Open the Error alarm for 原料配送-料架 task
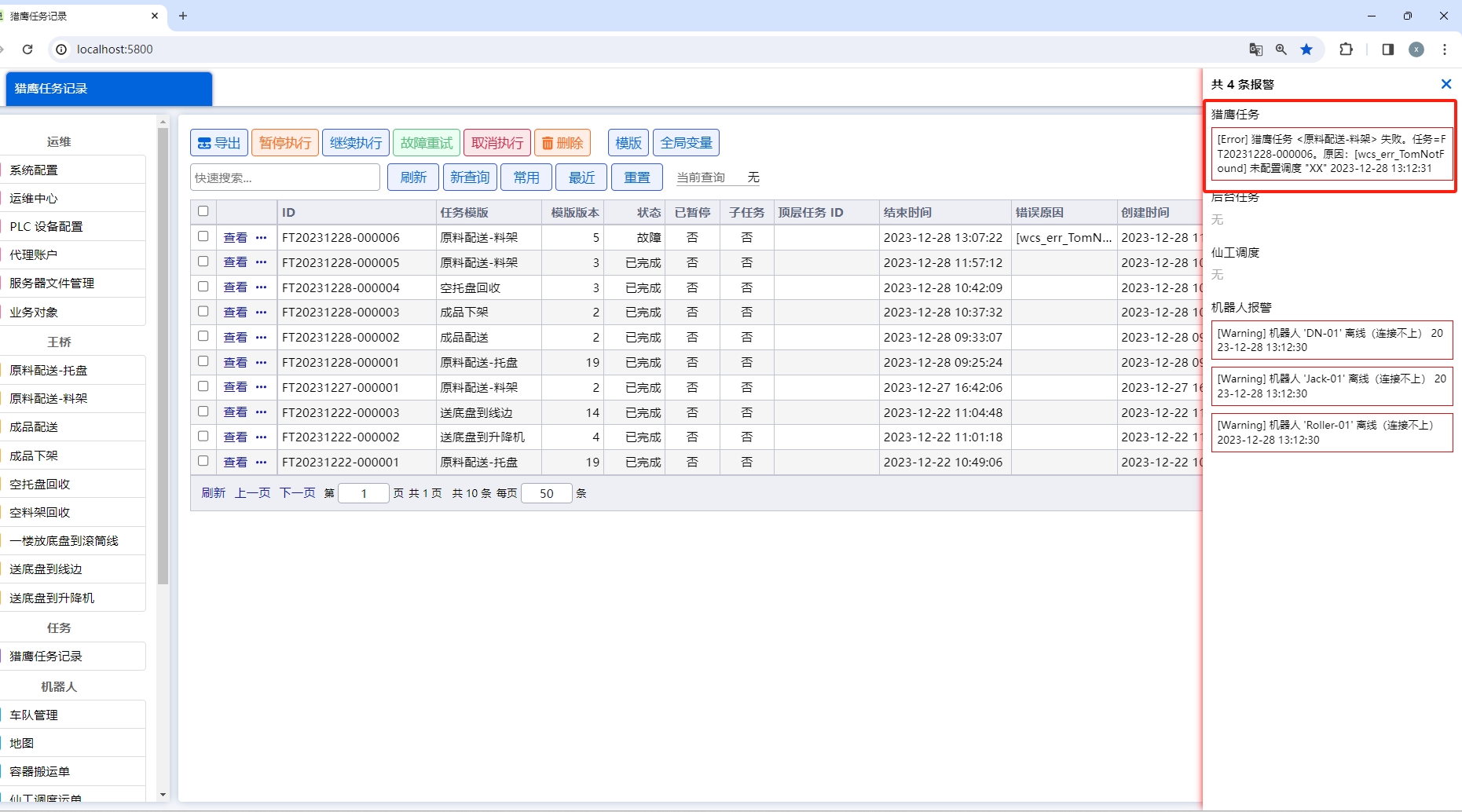This screenshot has height=812, width=1462. tap(1332, 154)
